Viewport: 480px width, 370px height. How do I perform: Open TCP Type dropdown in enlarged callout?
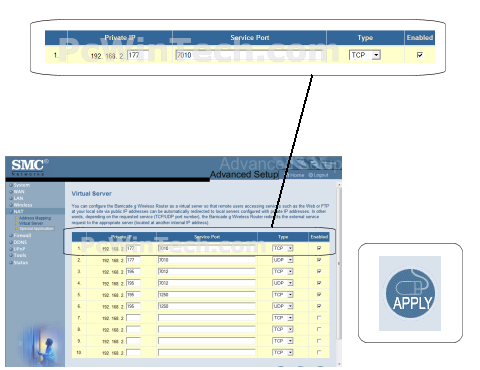(365, 55)
